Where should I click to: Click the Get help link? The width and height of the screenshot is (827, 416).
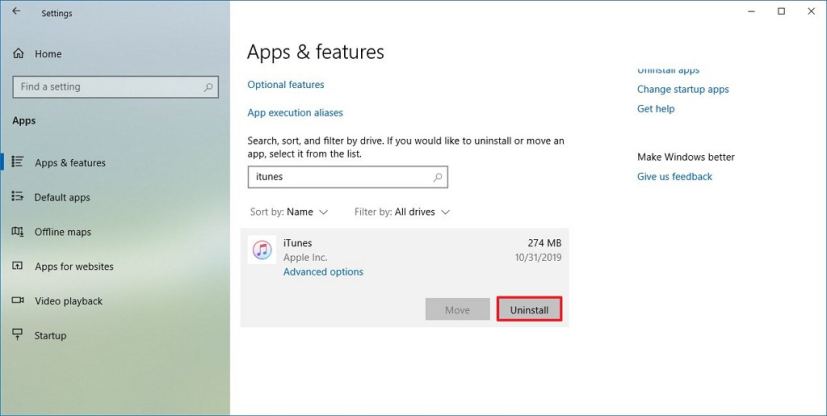pos(656,109)
